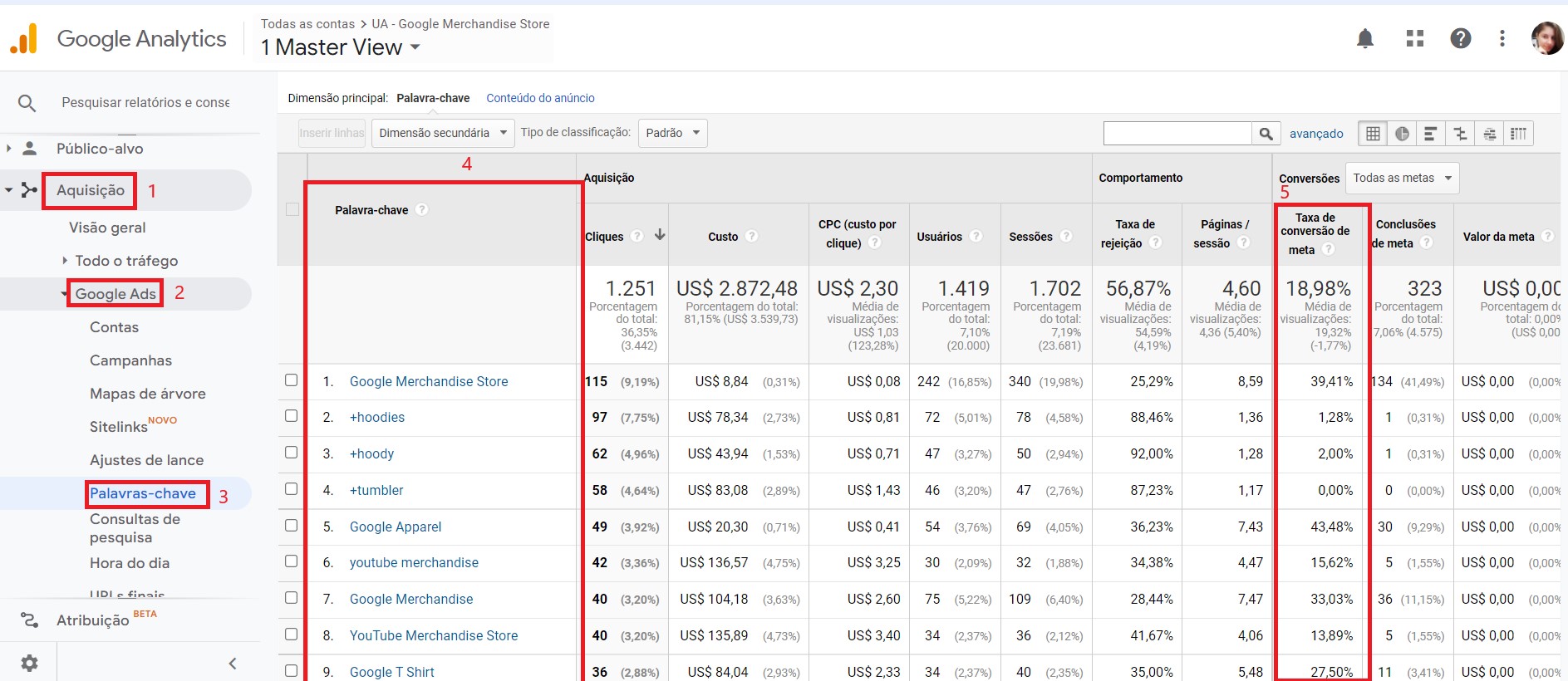This screenshot has width=1568, height=681.
Task: Open Mapas de árvore report
Action: 147,394
